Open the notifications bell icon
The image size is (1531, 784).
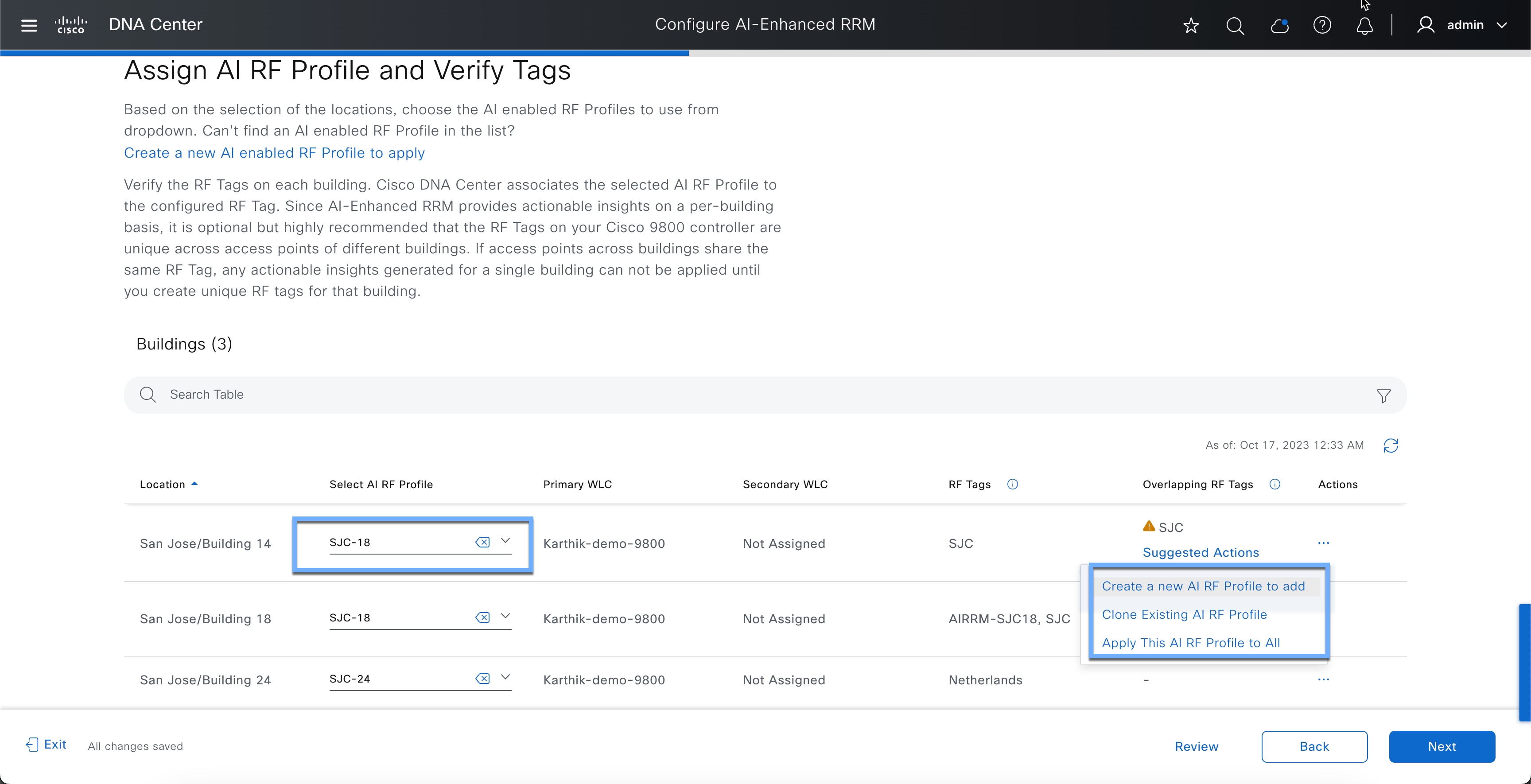pos(1364,25)
